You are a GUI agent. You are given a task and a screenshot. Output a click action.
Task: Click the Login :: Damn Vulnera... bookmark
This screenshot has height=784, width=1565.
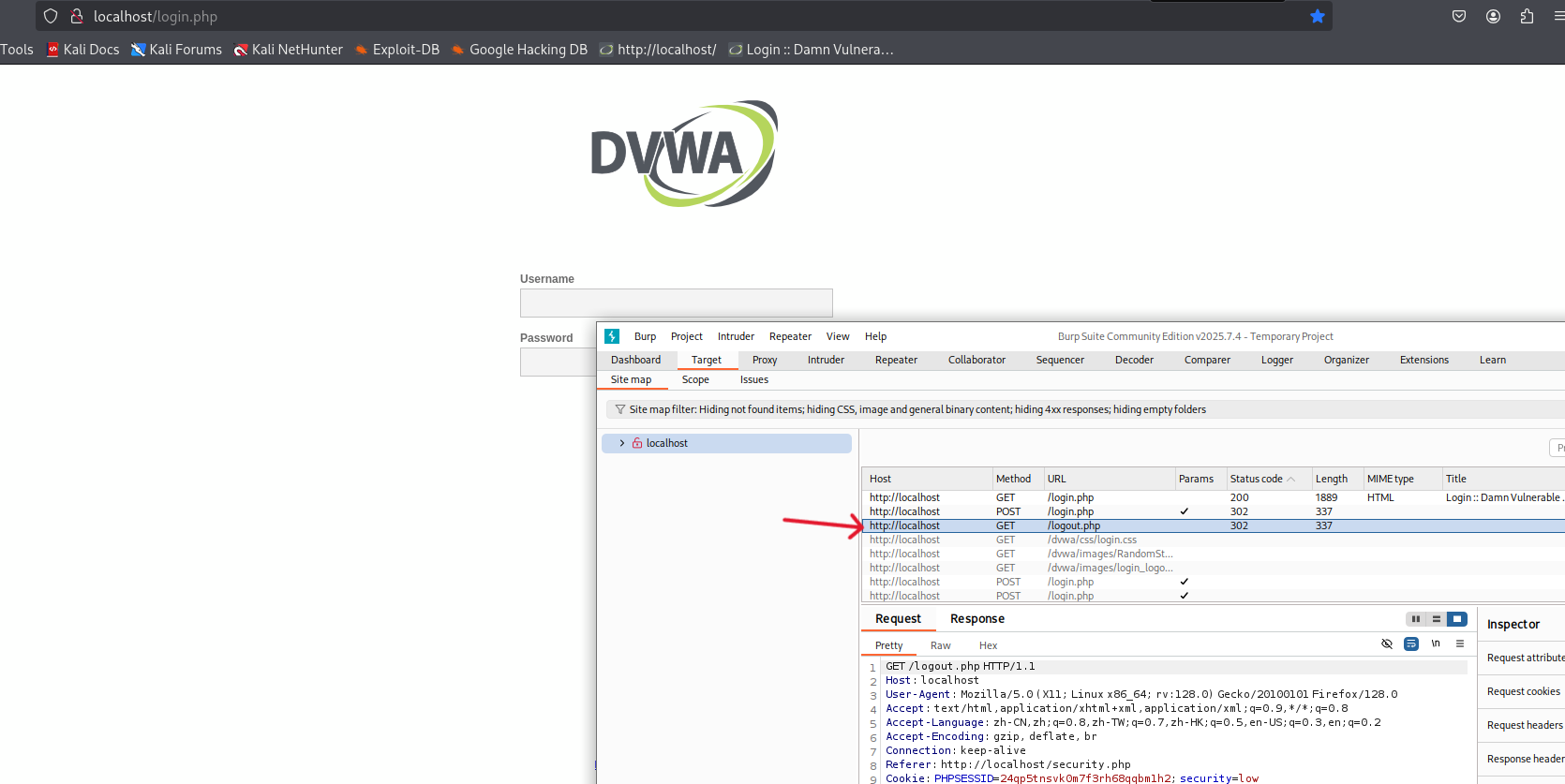[812, 50]
